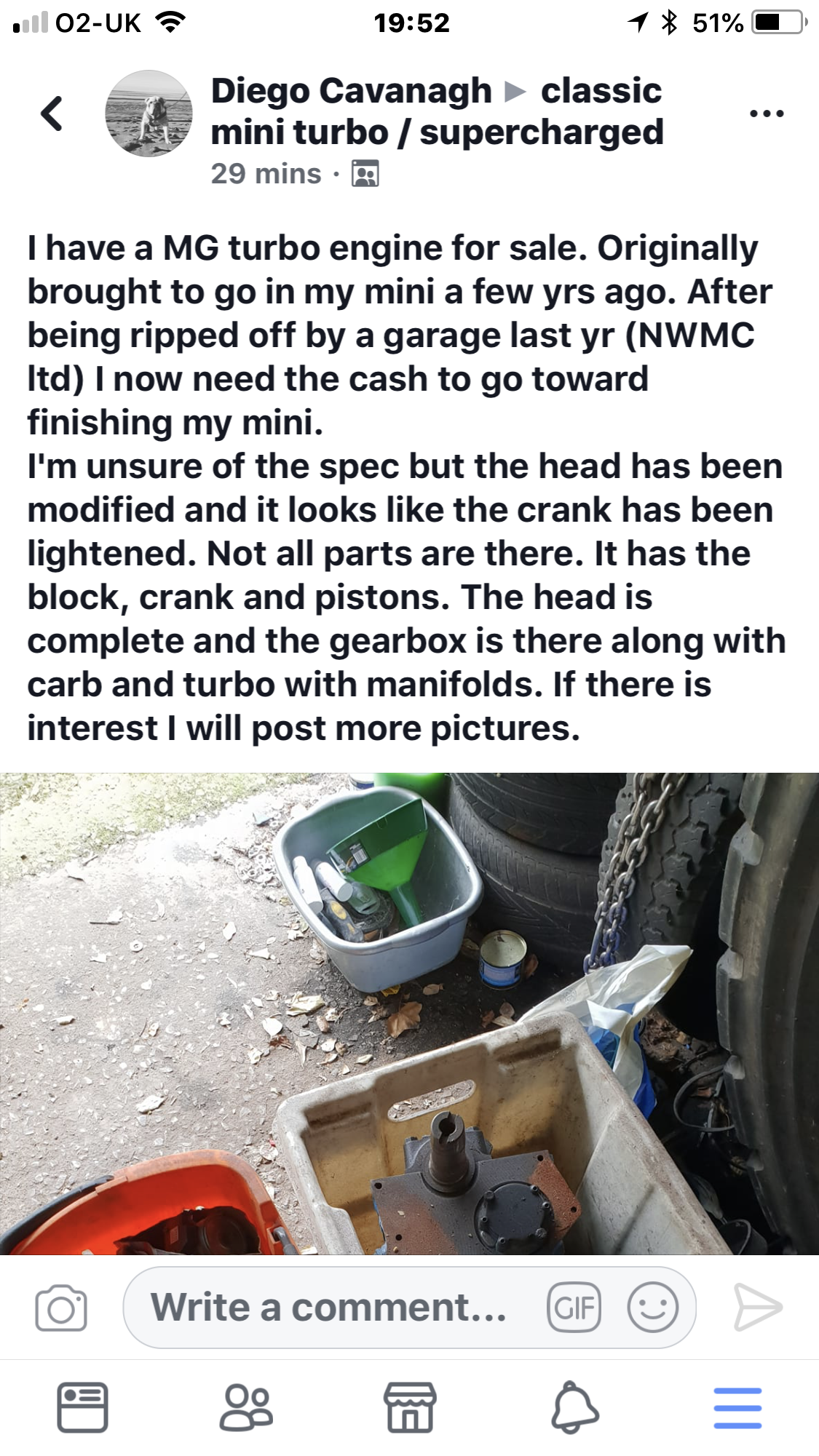Send the comment with paper plane icon
This screenshot has height=1456, width=819.
[757, 1308]
